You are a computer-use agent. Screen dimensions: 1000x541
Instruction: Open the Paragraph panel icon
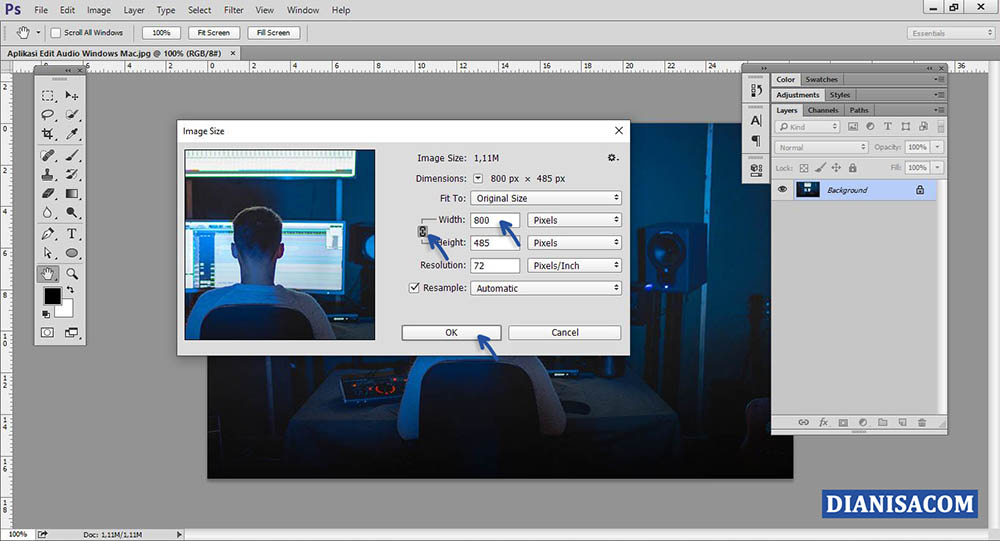[756, 140]
